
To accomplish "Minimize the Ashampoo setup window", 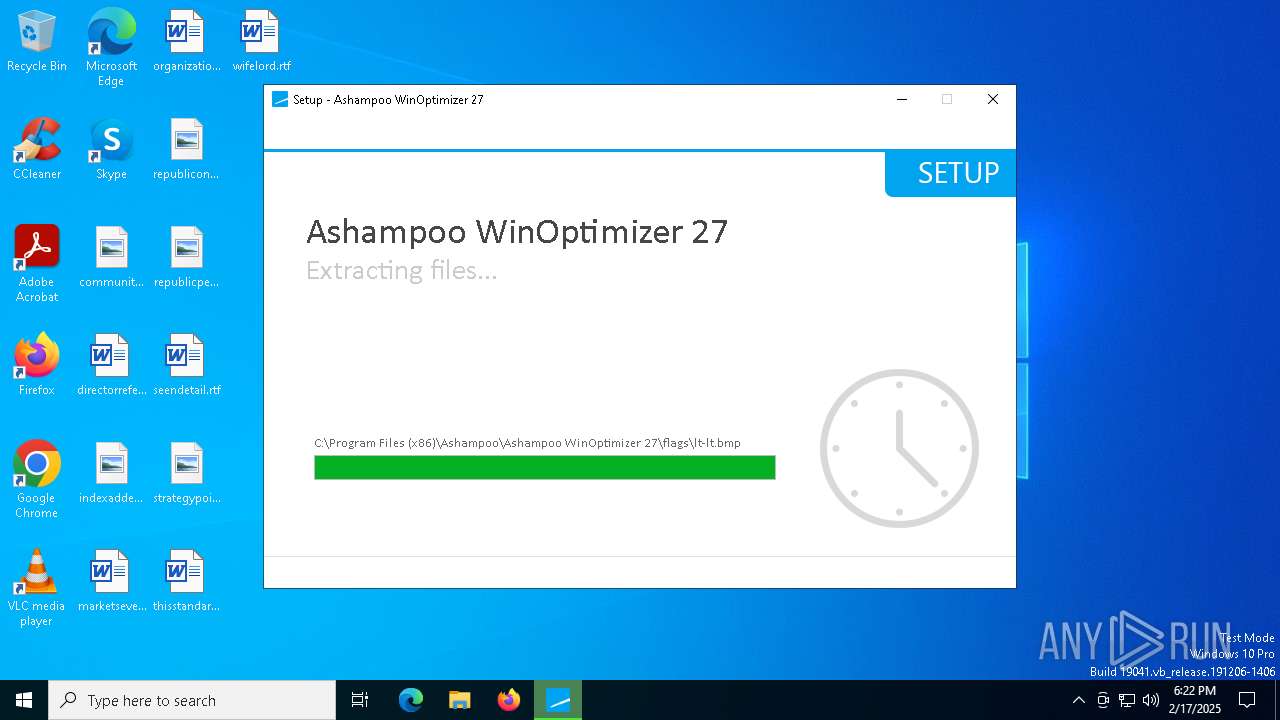I will [x=902, y=99].
